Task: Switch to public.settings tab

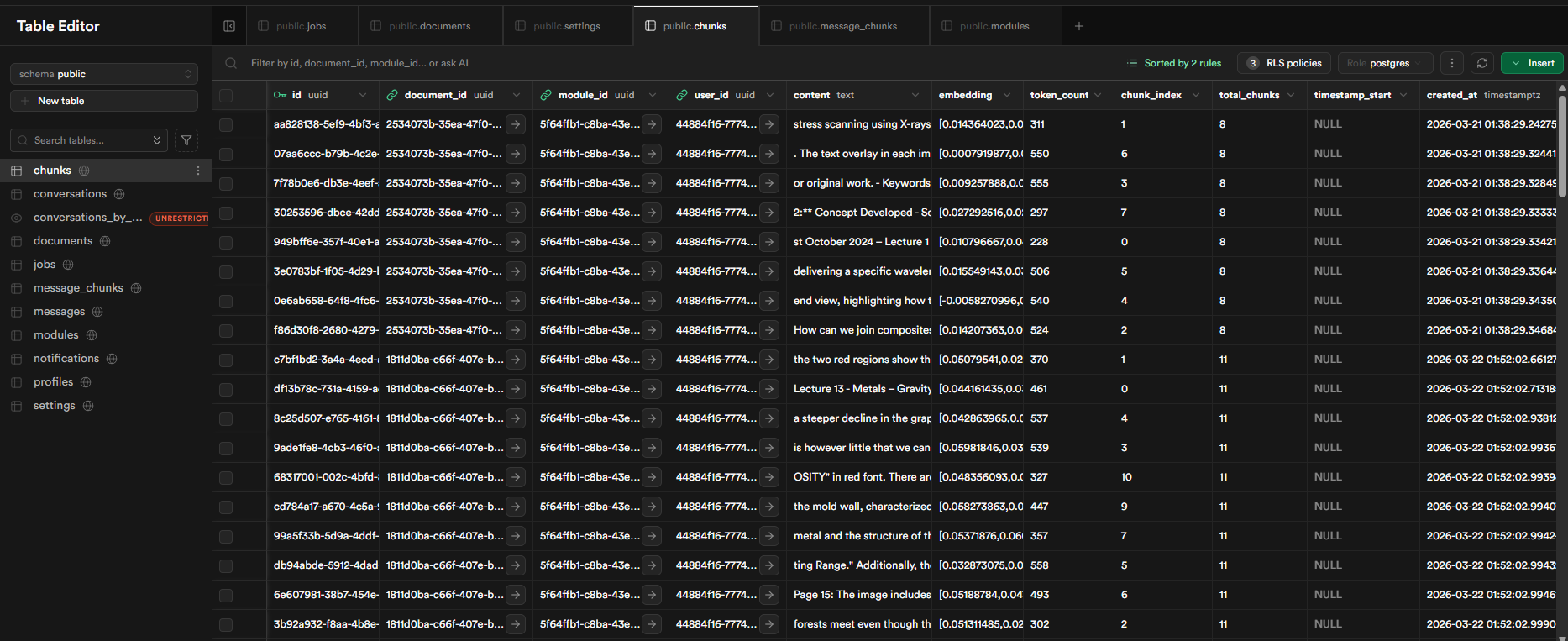Action: 567,26
